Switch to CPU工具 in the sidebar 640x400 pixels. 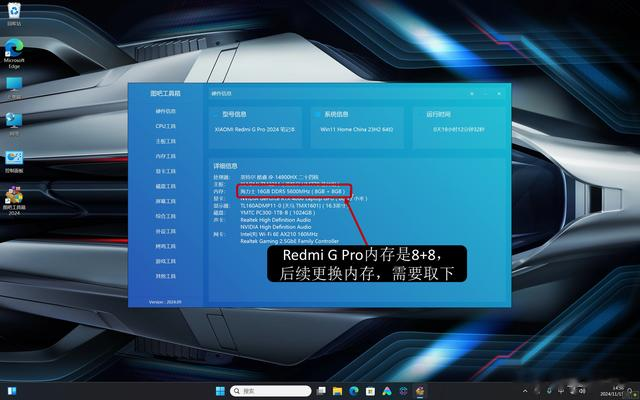coord(165,126)
